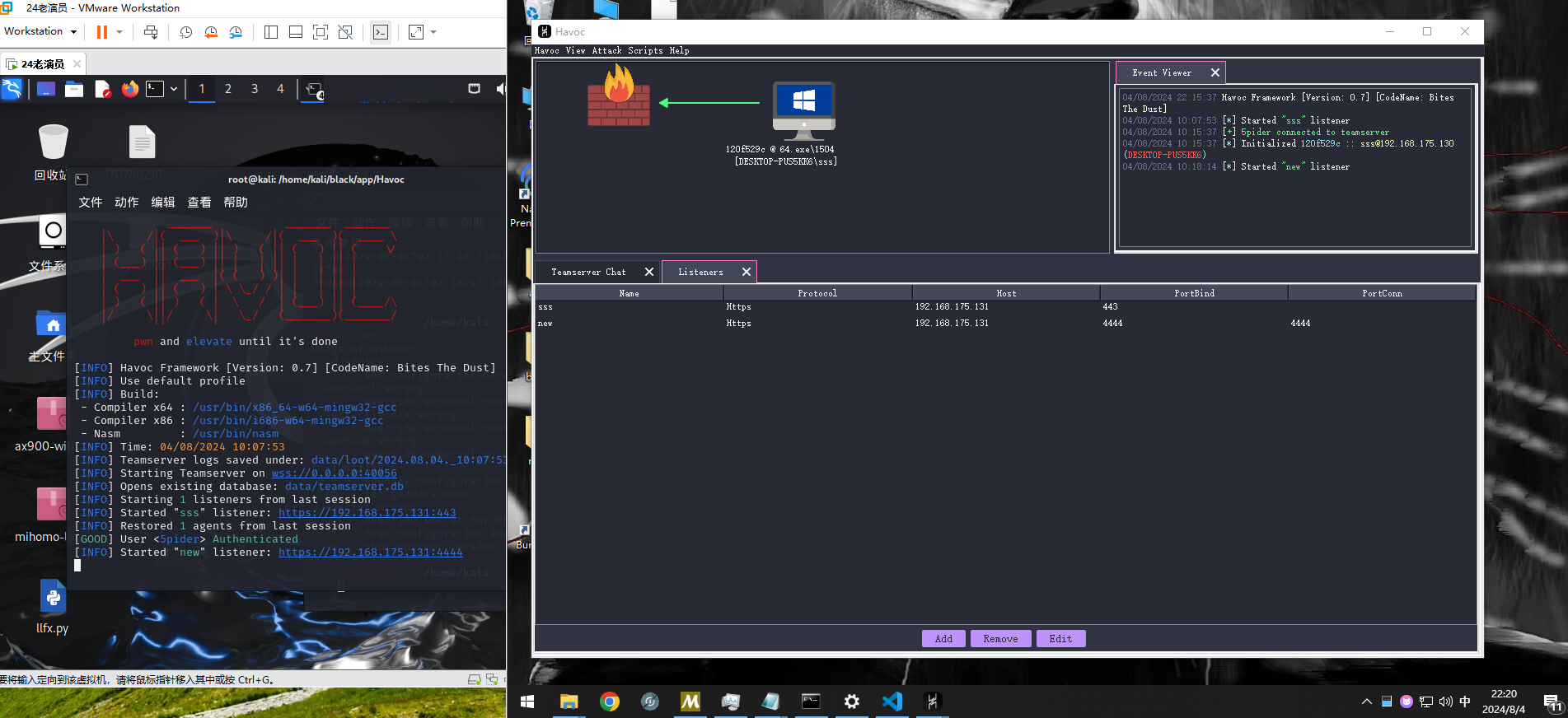Open Visual Studio Code from the Windows taskbar
This screenshot has width=1568, height=718.
tap(892, 702)
